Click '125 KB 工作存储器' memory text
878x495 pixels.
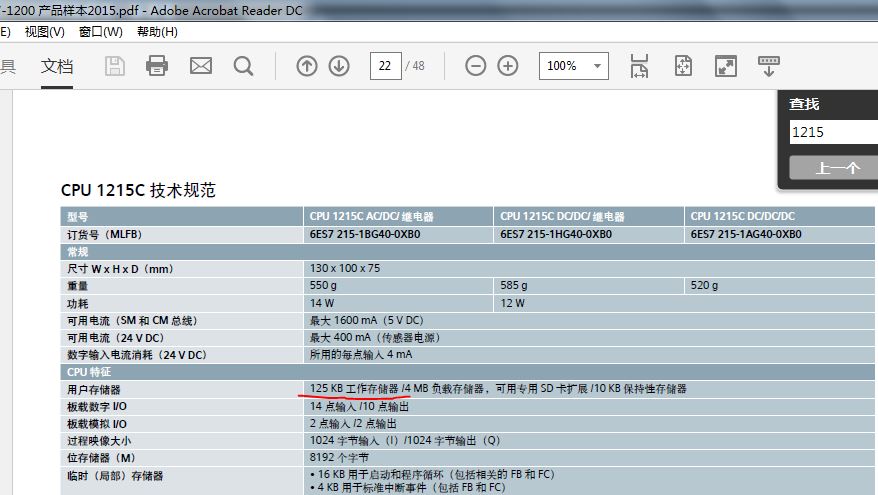point(354,389)
